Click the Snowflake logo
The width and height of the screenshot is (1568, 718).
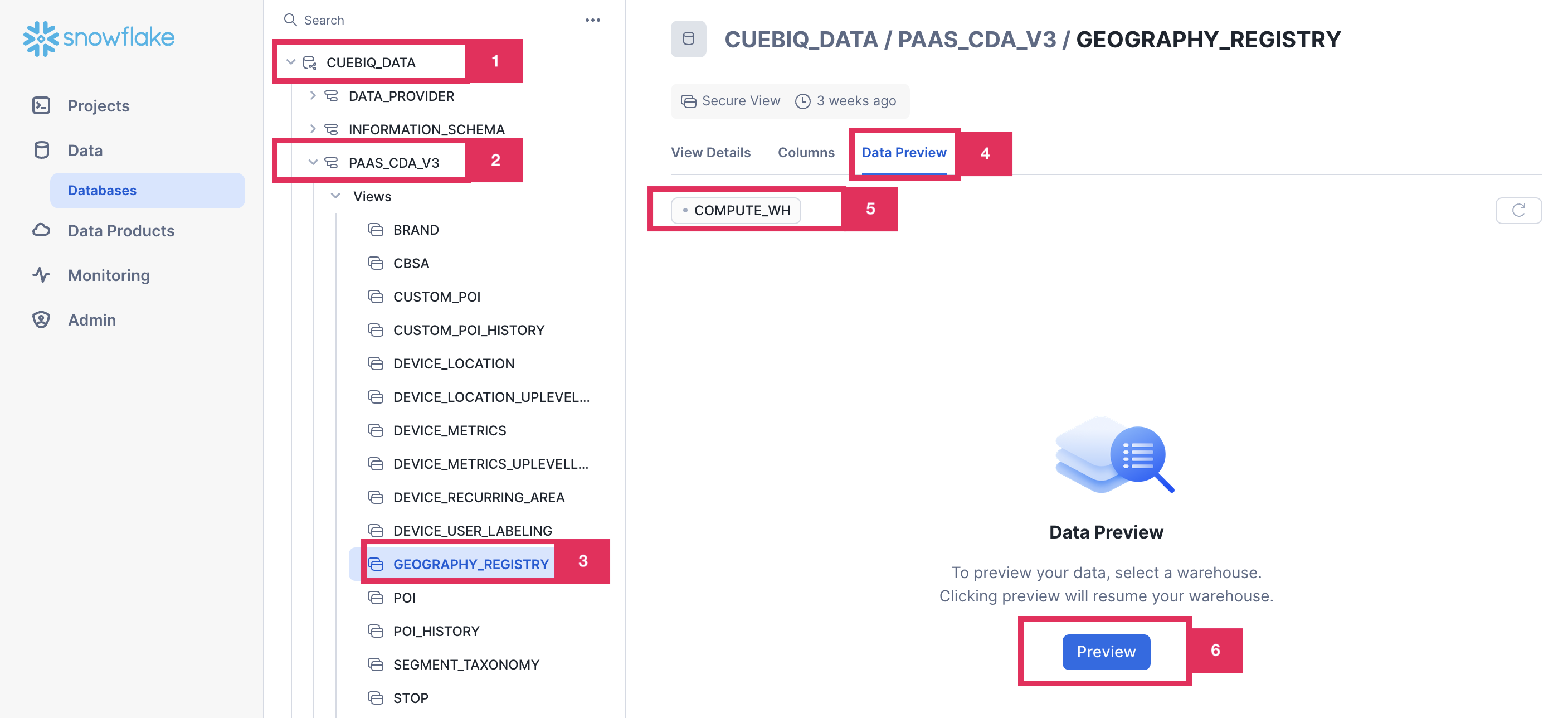(99, 38)
